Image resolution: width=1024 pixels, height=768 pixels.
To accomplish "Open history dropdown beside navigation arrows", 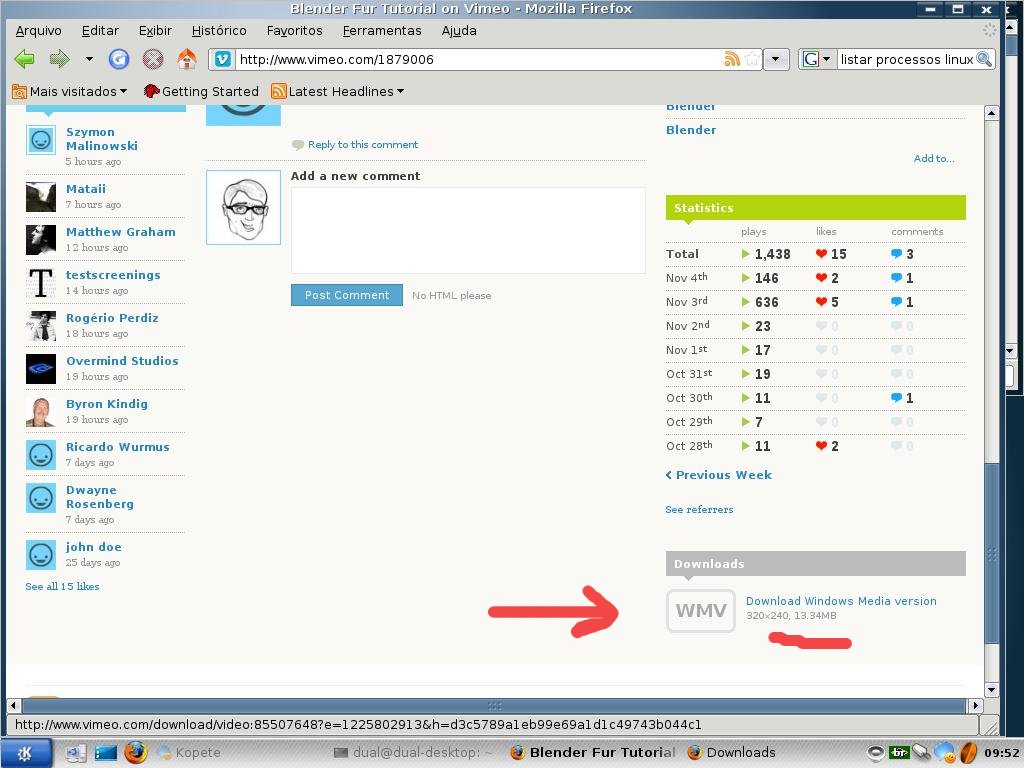I will (x=89, y=59).
